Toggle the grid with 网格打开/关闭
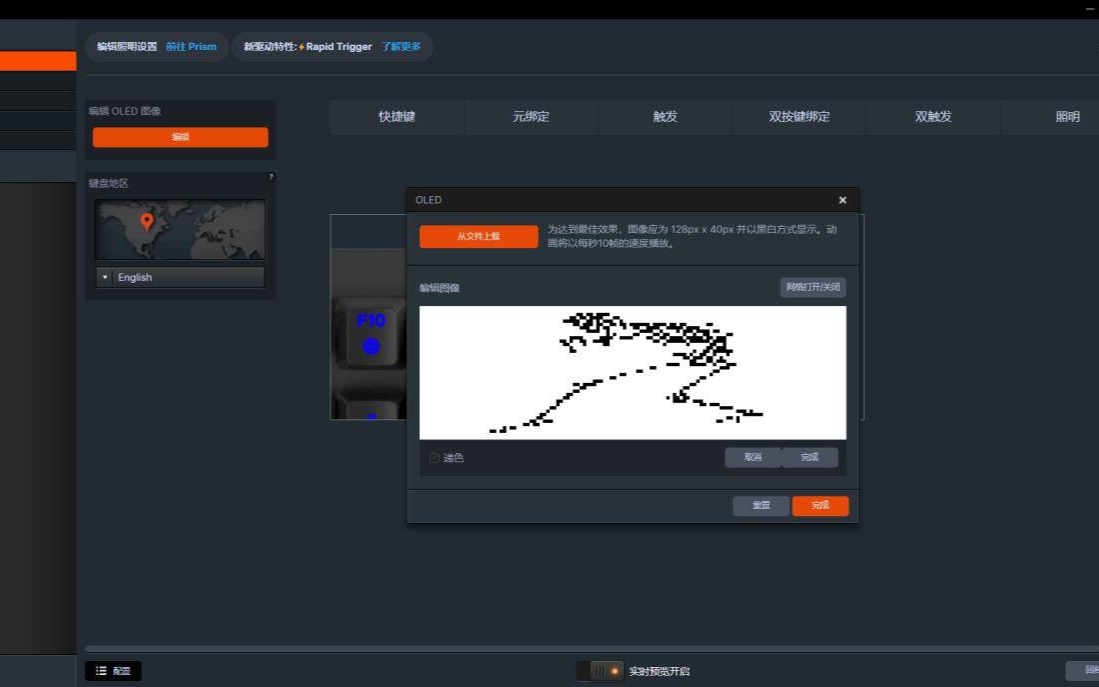Screen dimensions: 1099x687 pos(813,288)
